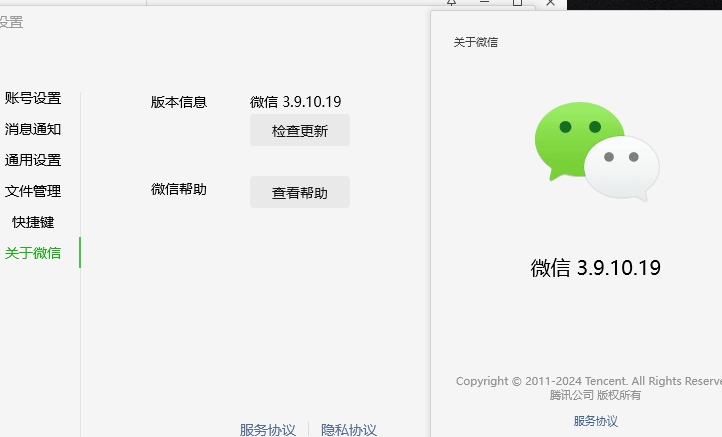The image size is (722, 437).
Task: Open the 快捷键 shortcuts tab
Action: pyautogui.click(x=33, y=222)
